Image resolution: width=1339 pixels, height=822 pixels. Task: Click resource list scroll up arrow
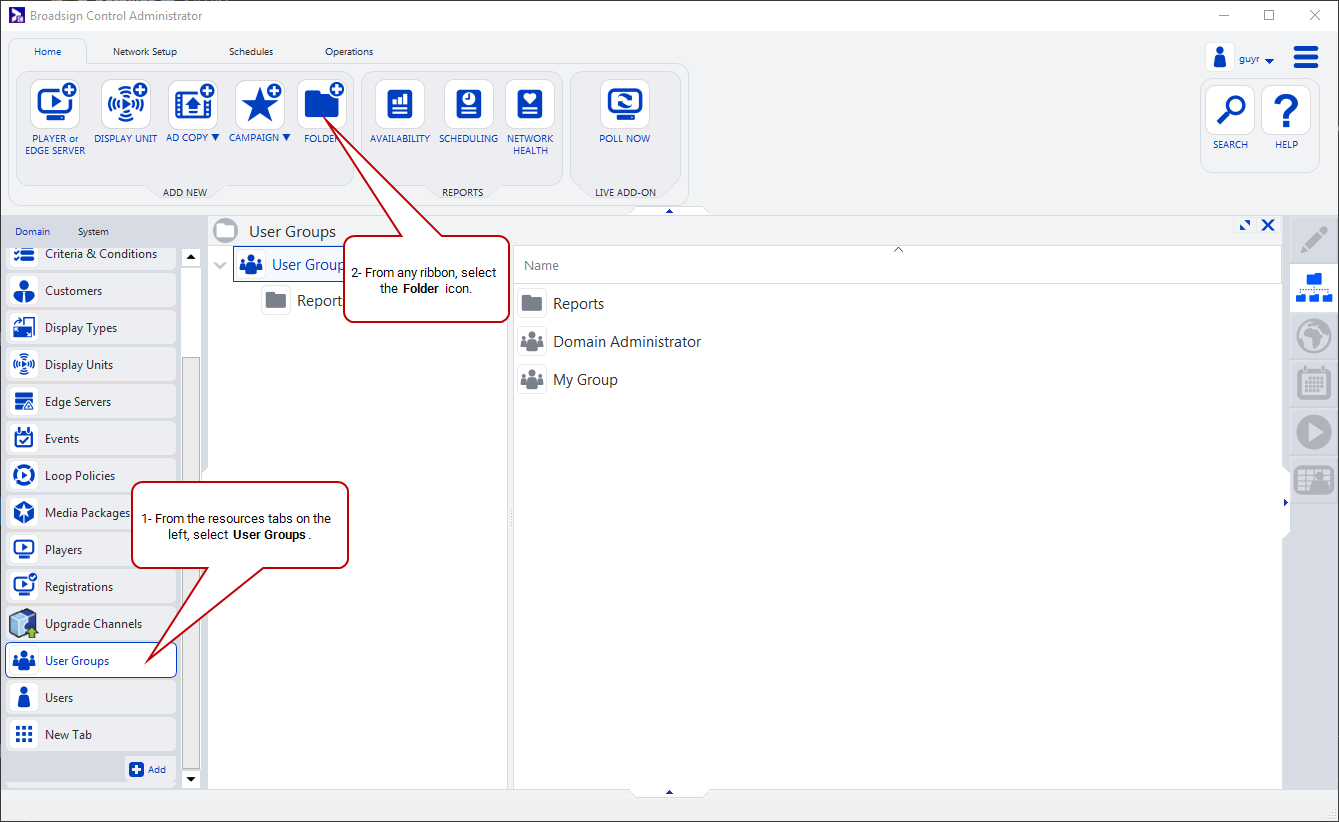tap(191, 258)
